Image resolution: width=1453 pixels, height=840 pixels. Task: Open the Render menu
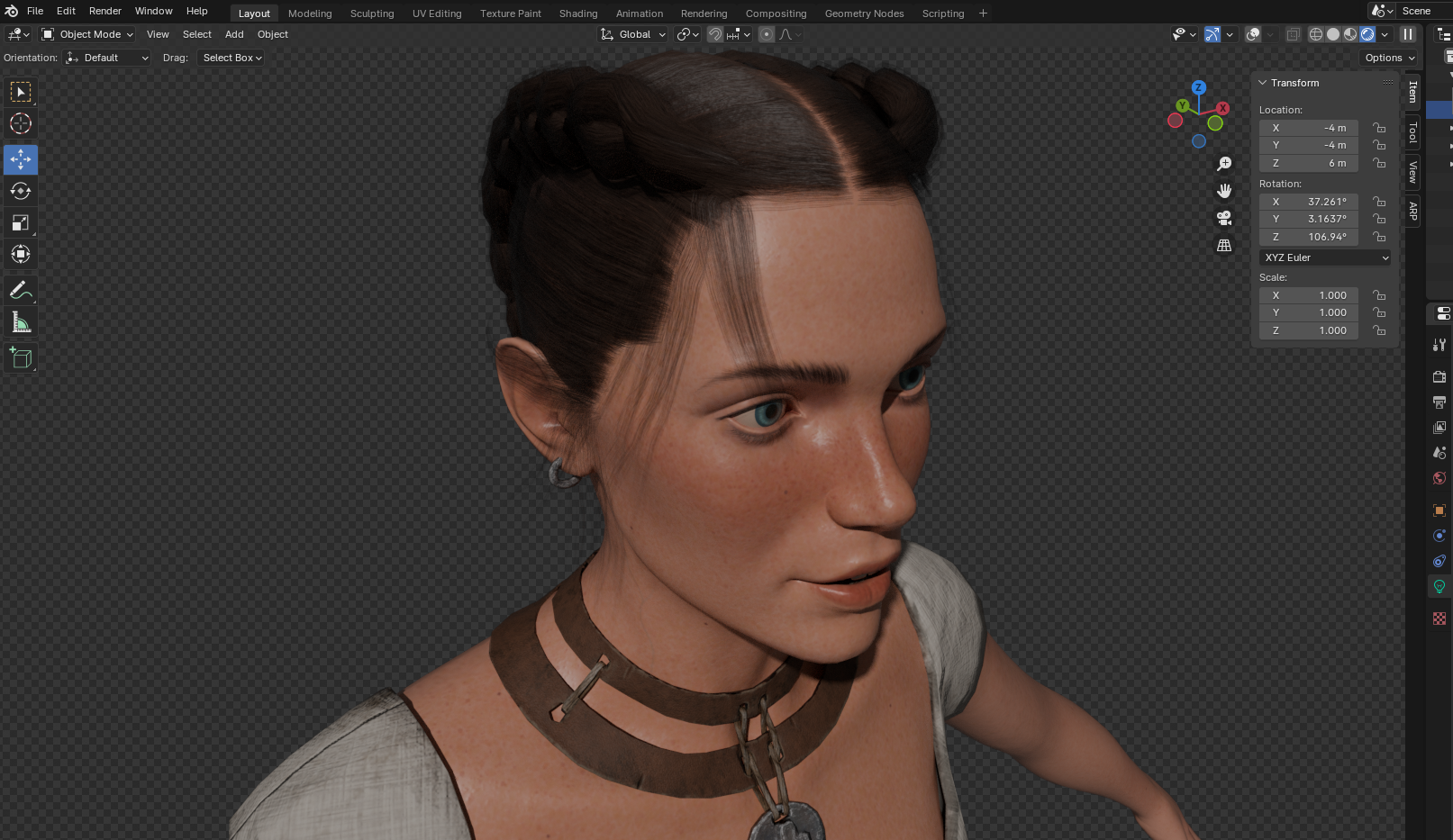104,11
